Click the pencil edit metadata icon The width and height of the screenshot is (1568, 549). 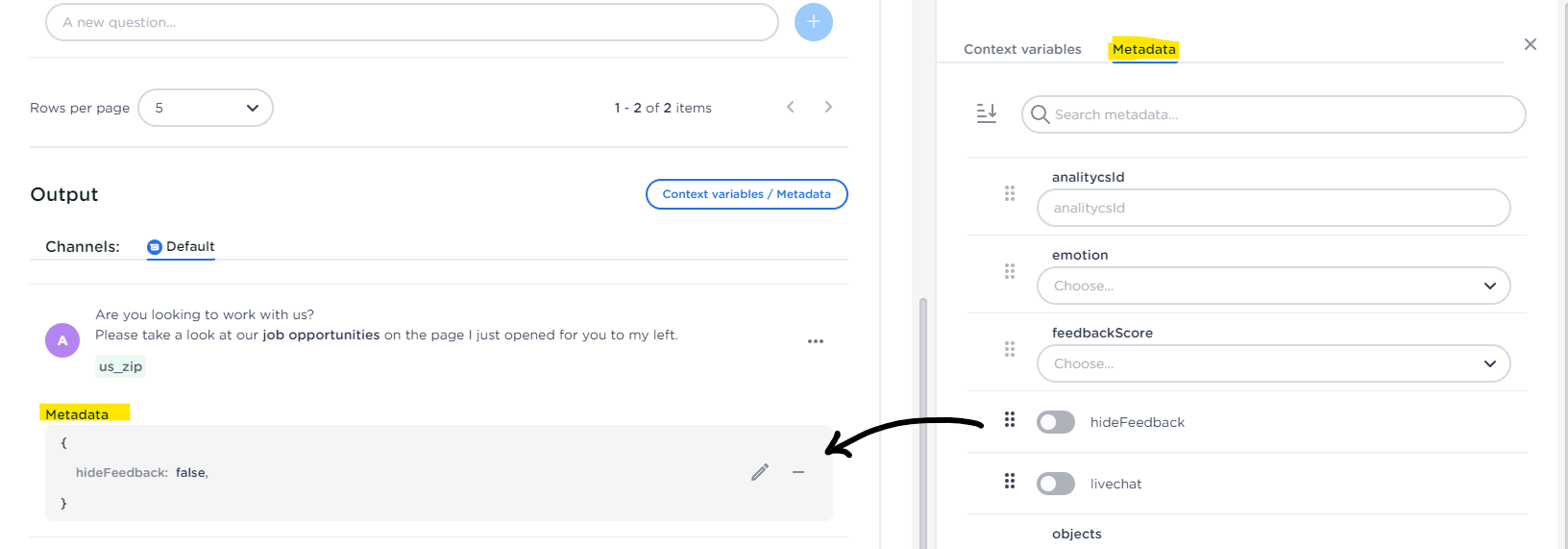click(x=760, y=472)
